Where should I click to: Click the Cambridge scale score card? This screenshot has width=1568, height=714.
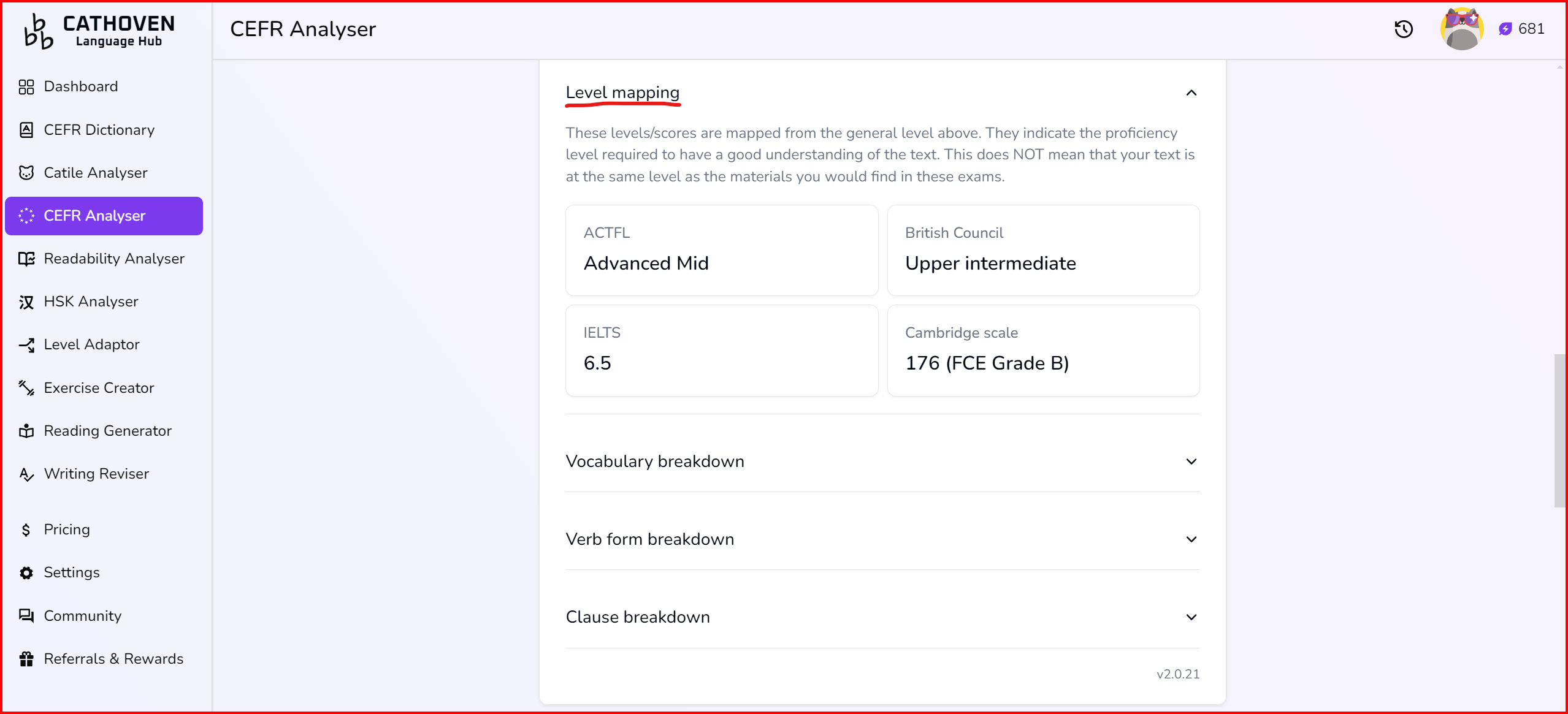click(x=1042, y=351)
